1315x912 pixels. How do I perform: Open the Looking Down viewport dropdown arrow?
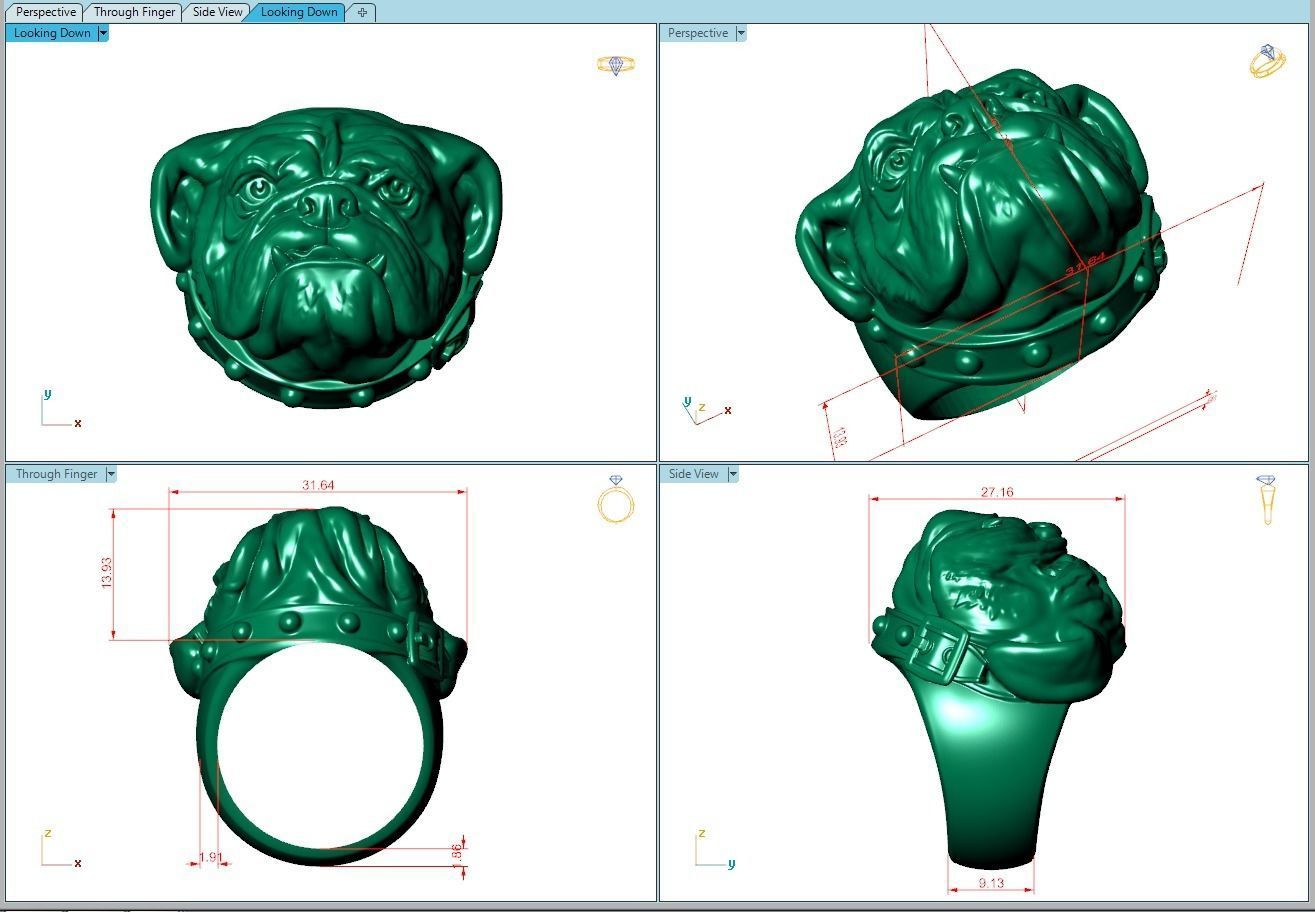(103, 33)
